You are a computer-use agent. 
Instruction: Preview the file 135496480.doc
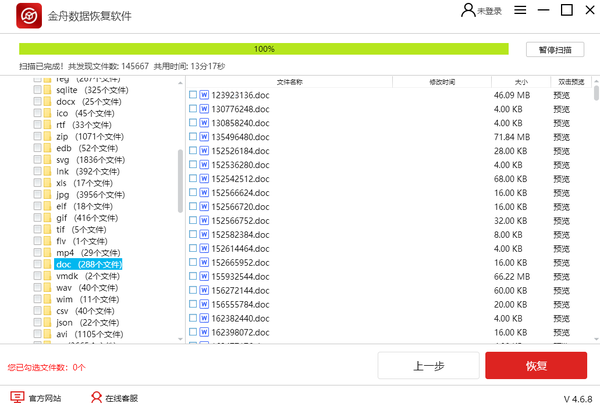(x=562, y=137)
